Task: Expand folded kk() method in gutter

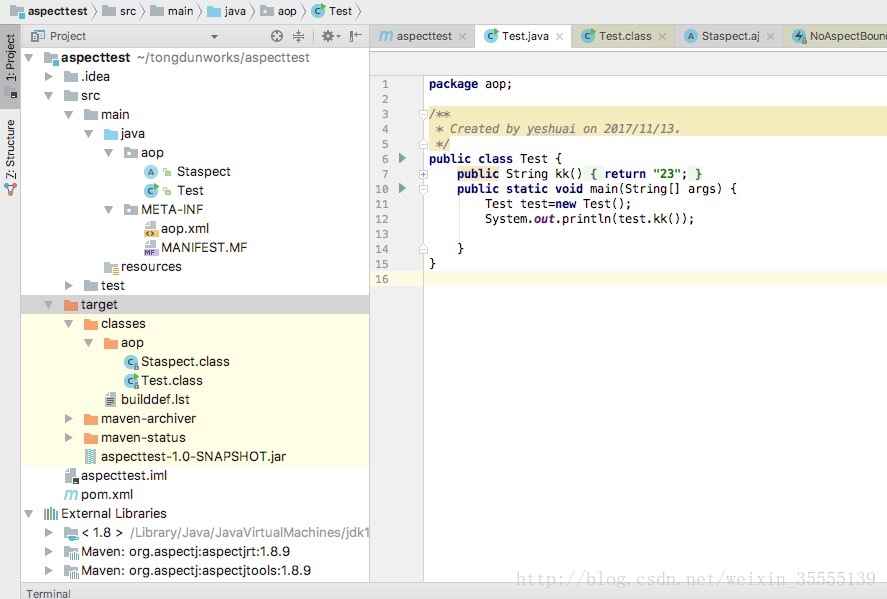Action: [423, 174]
